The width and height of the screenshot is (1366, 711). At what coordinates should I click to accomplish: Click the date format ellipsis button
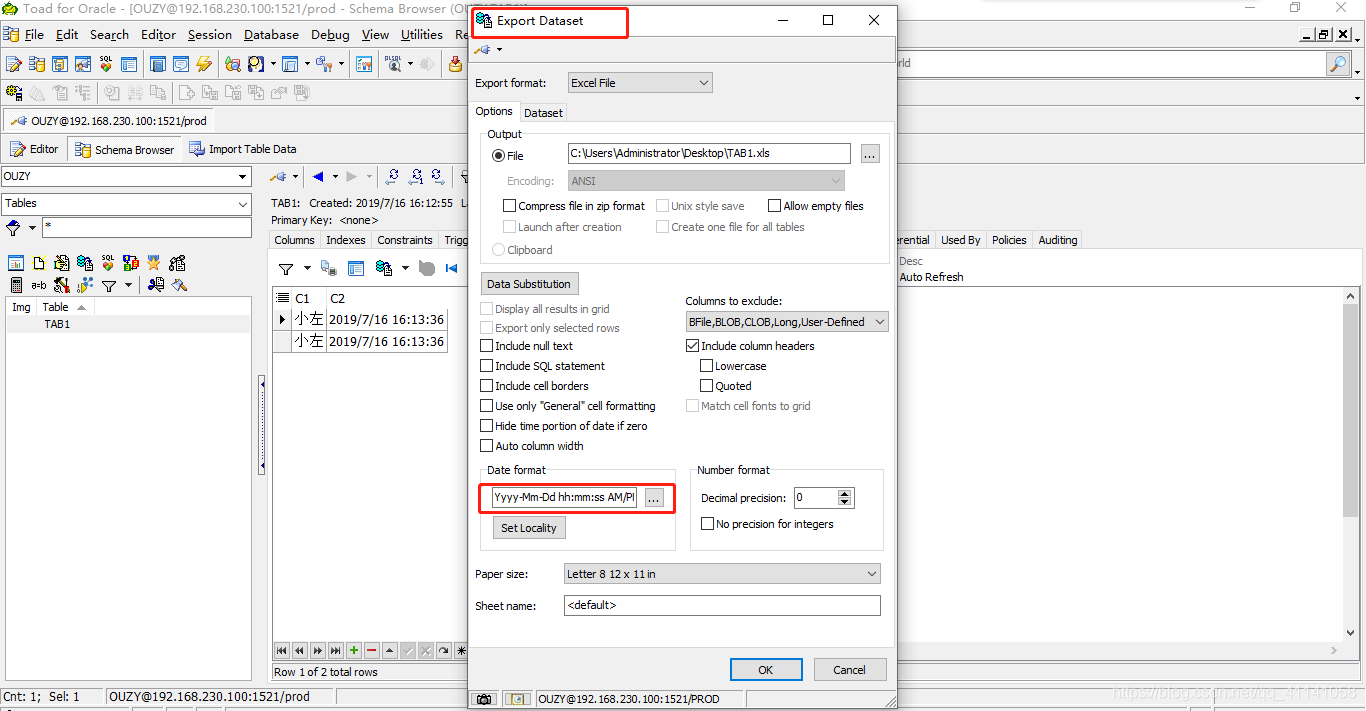(x=654, y=497)
